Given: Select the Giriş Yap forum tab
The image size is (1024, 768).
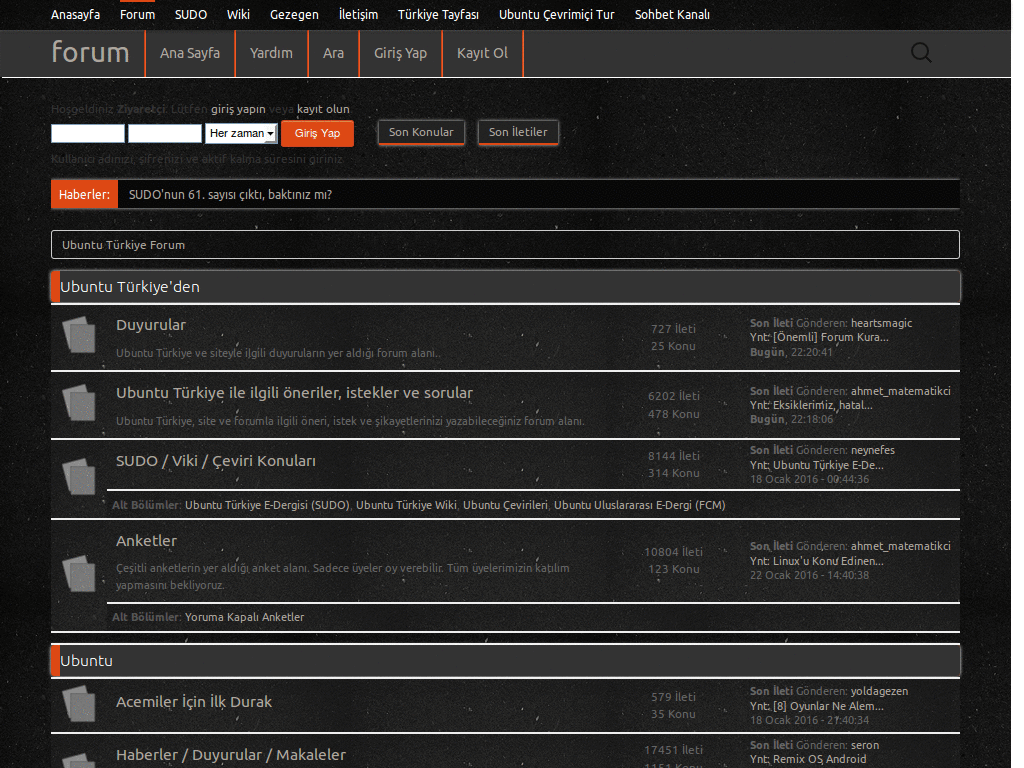Looking at the screenshot, I should pos(400,54).
